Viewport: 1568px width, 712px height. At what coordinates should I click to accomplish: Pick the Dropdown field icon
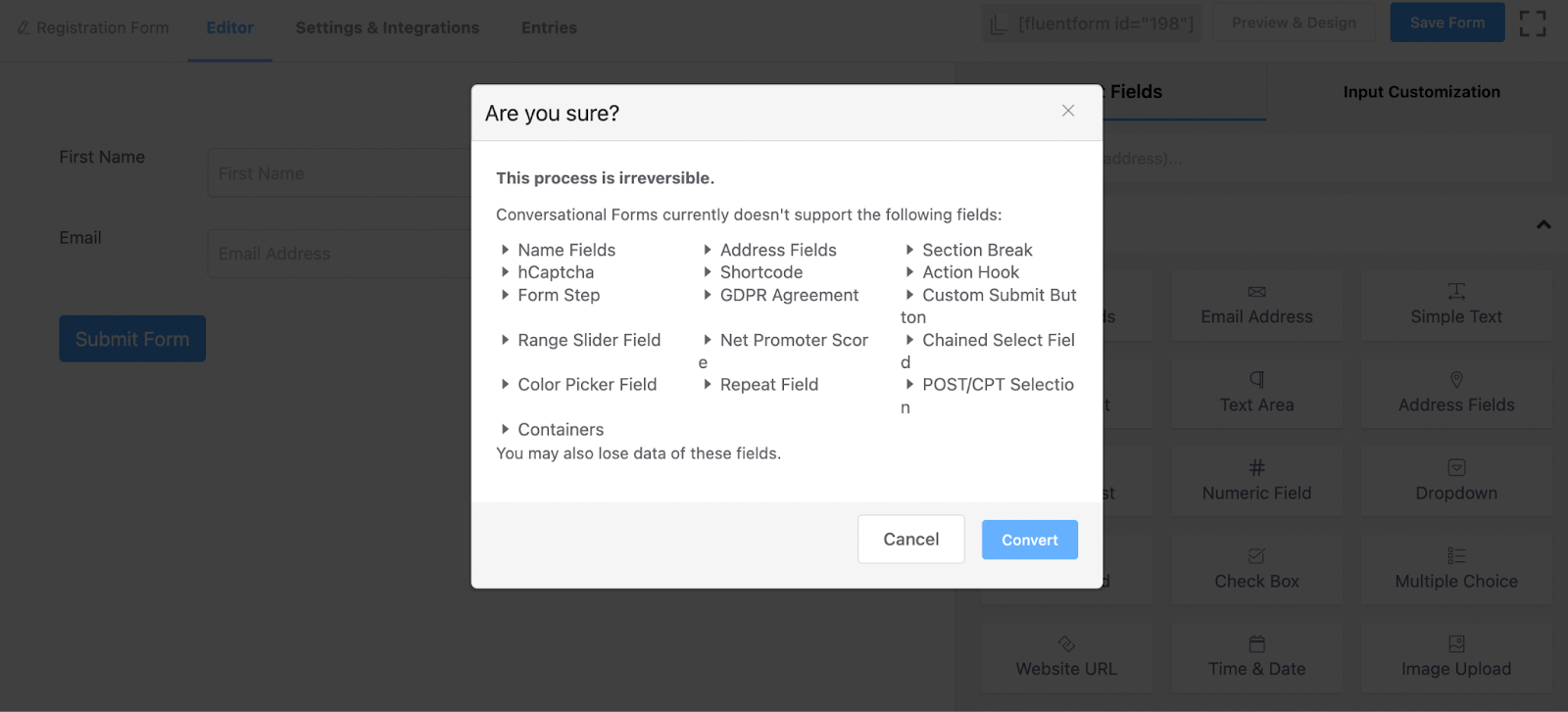coord(1456,467)
